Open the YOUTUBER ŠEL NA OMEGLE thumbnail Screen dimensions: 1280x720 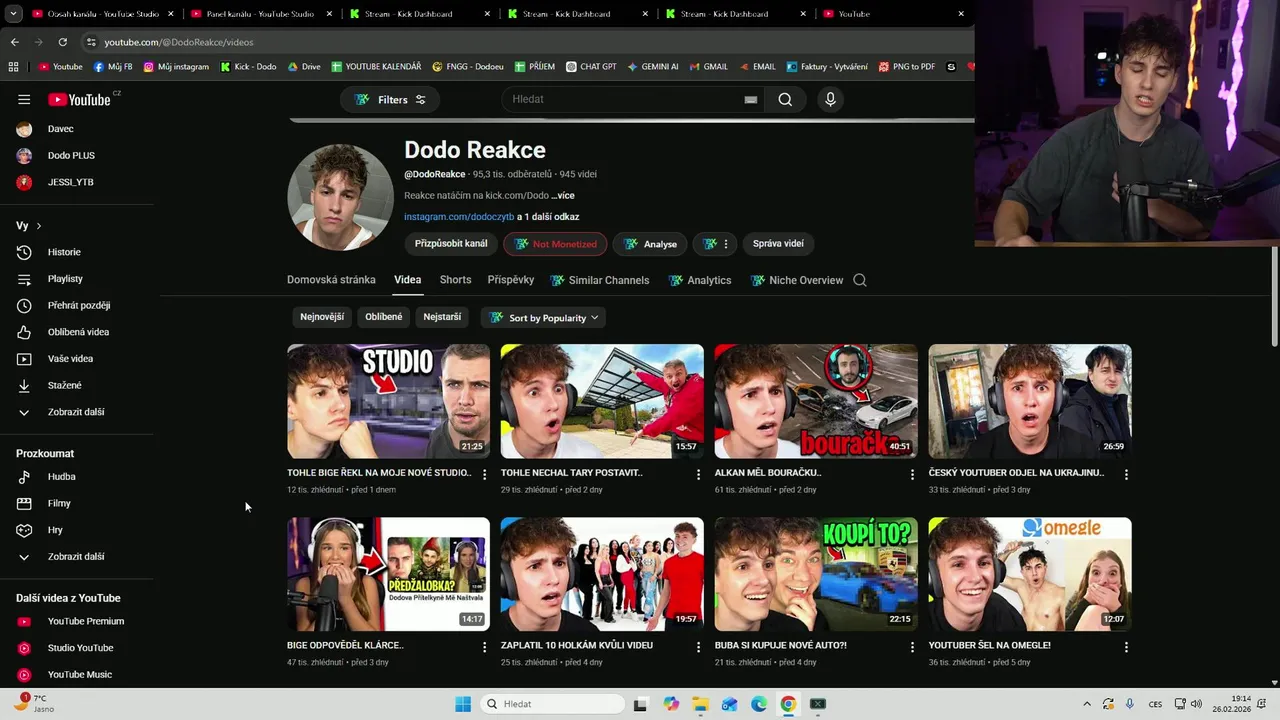(x=1030, y=574)
